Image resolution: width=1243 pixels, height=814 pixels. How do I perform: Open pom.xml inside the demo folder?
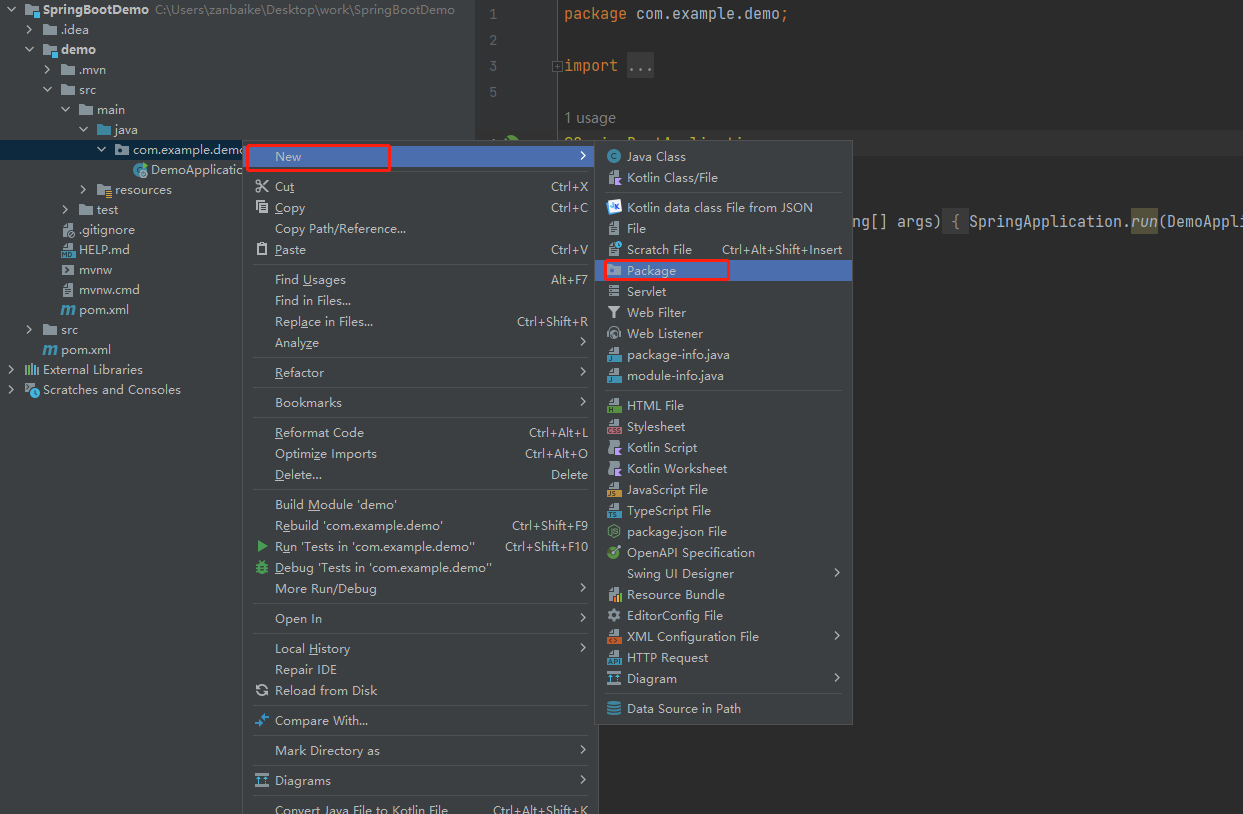click(x=104, y=310)
